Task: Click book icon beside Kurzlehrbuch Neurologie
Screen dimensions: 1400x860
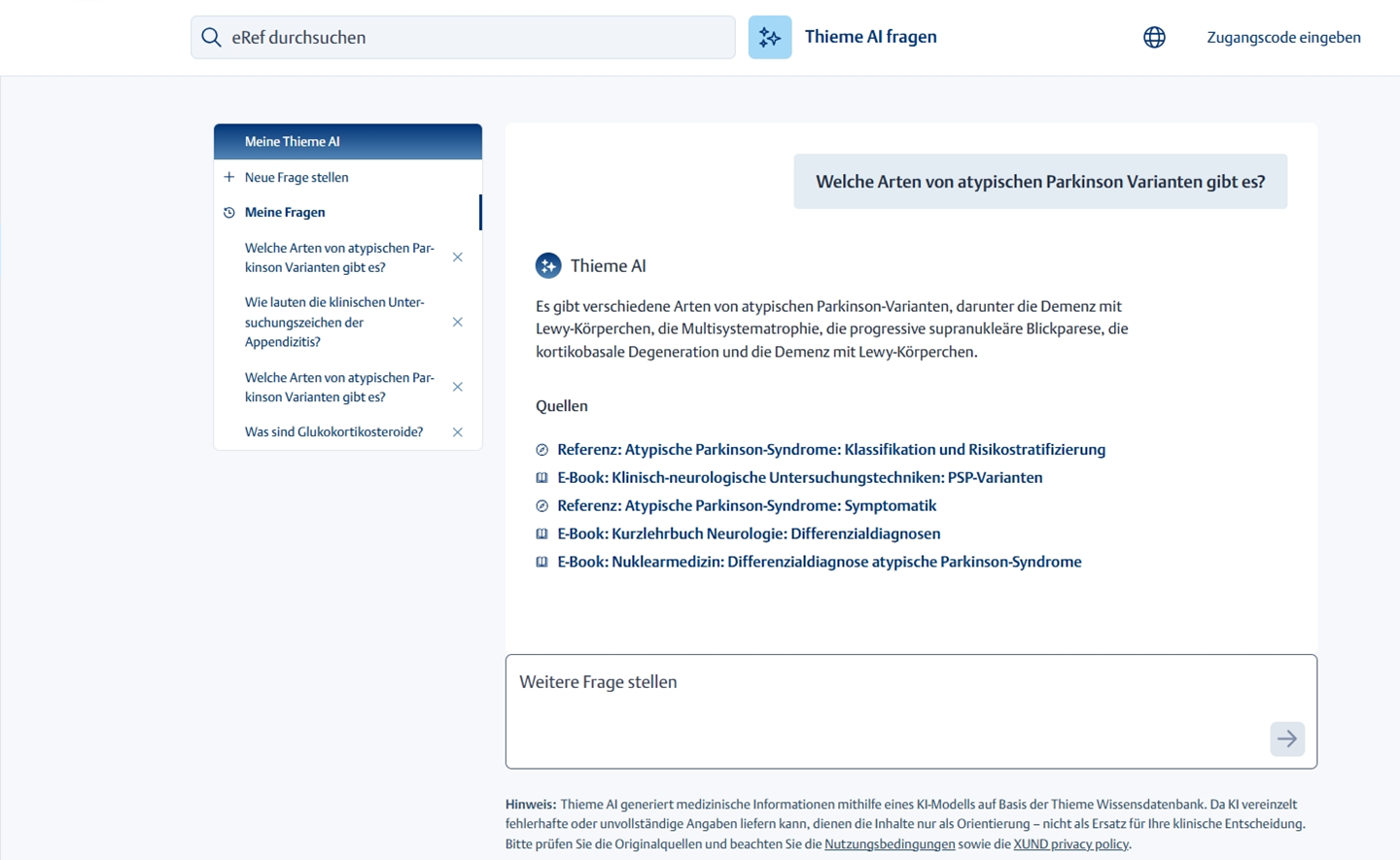Action: click(x=542, y=533)
